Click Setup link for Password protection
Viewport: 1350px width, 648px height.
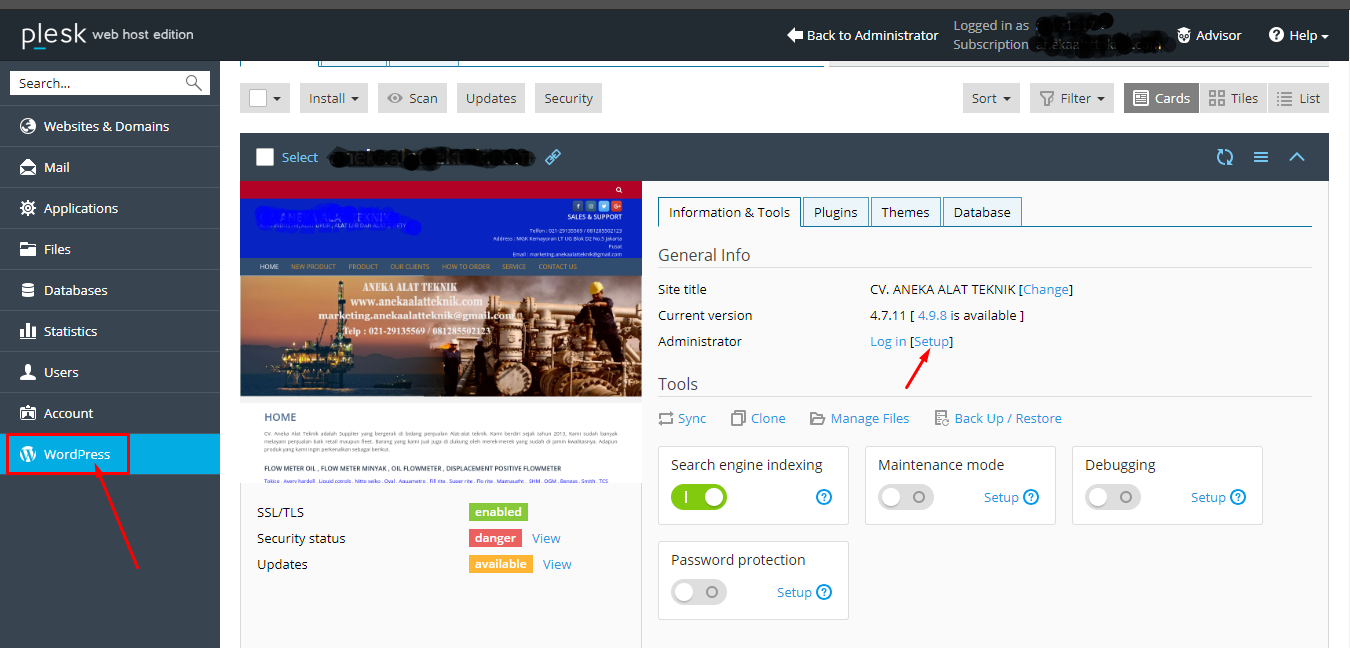coord(794,592)
